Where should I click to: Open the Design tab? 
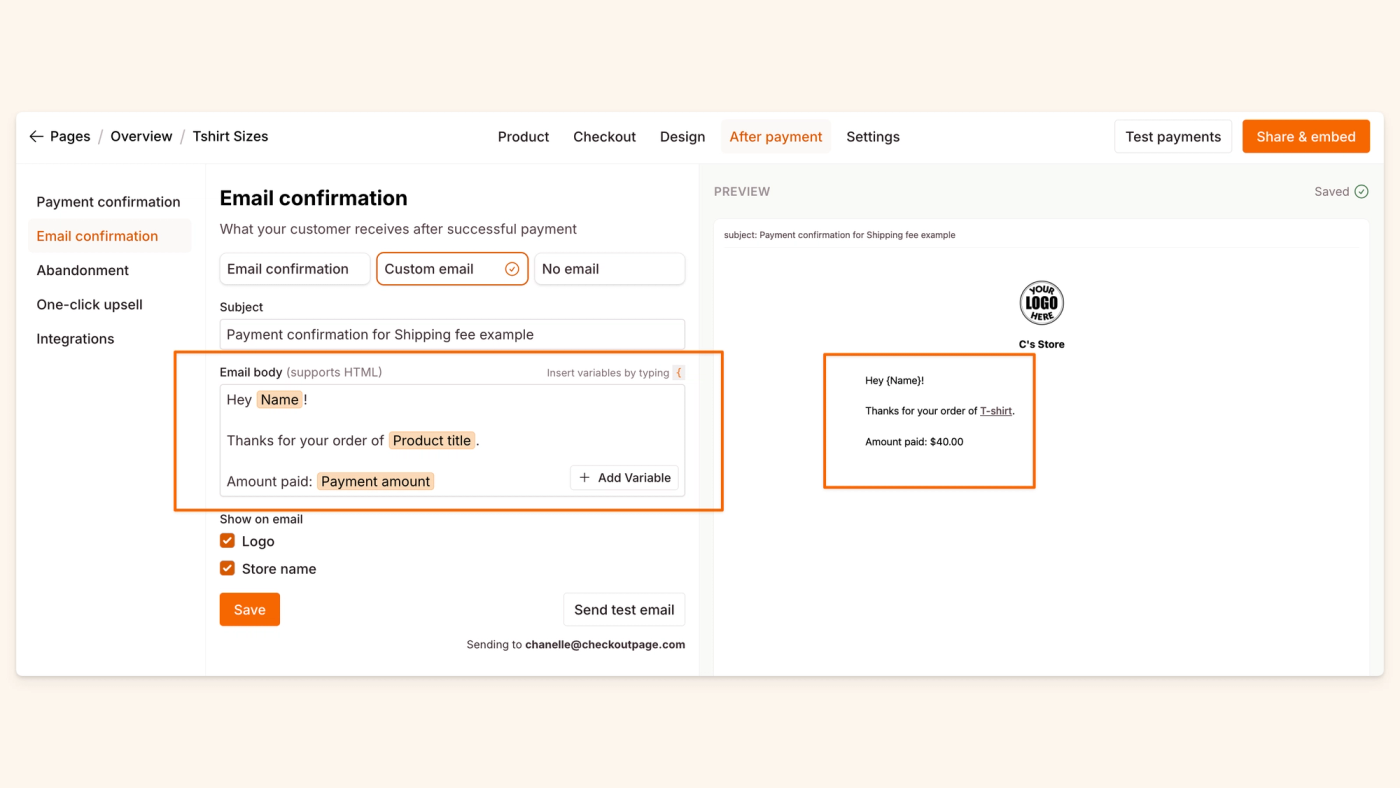(682, 137)
